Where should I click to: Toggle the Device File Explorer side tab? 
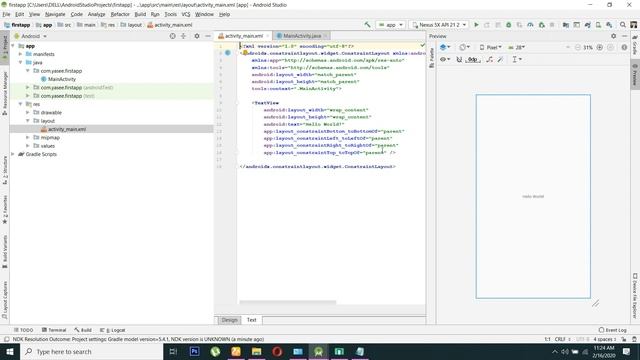[635, 296]
